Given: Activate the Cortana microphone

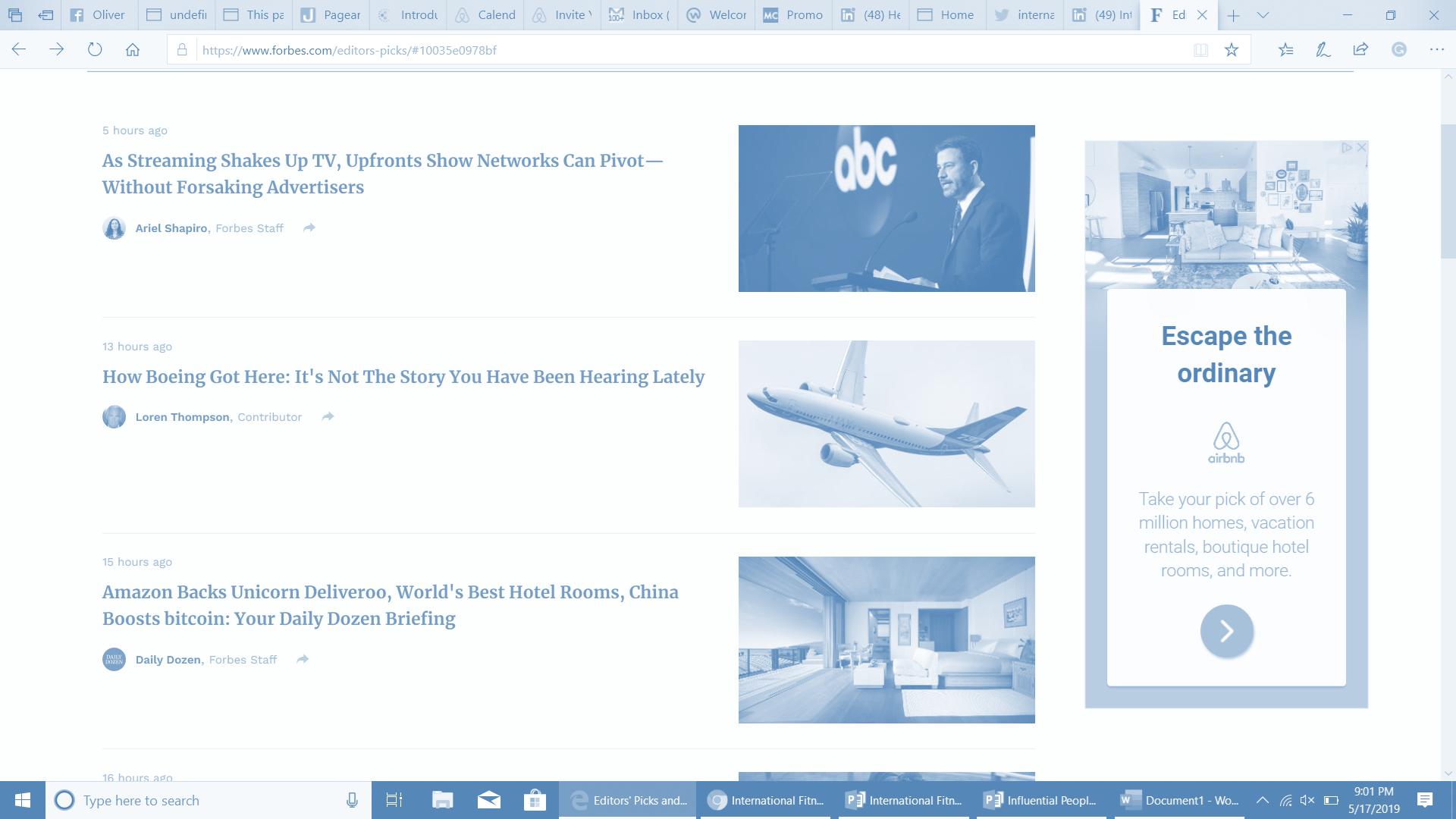Looking at the screenshot, I should click(352, 800).
